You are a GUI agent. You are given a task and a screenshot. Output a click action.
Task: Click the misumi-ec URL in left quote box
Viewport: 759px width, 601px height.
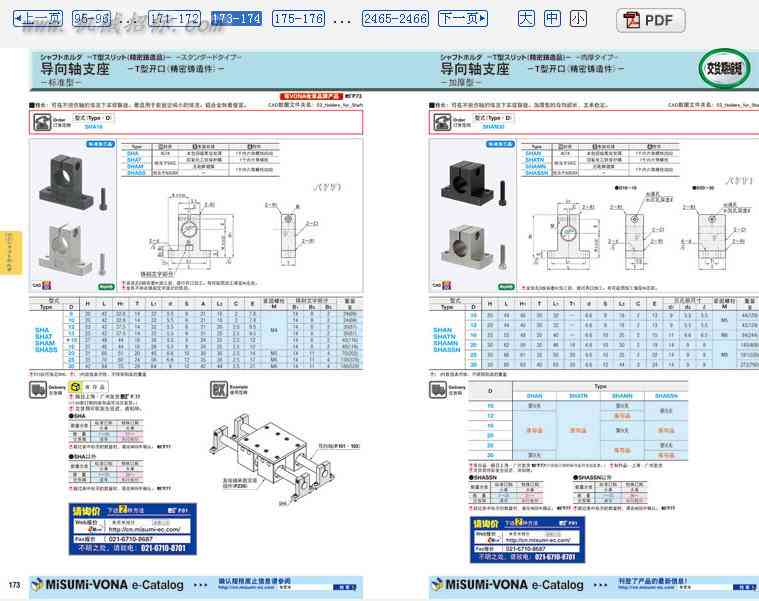(144, 529)
